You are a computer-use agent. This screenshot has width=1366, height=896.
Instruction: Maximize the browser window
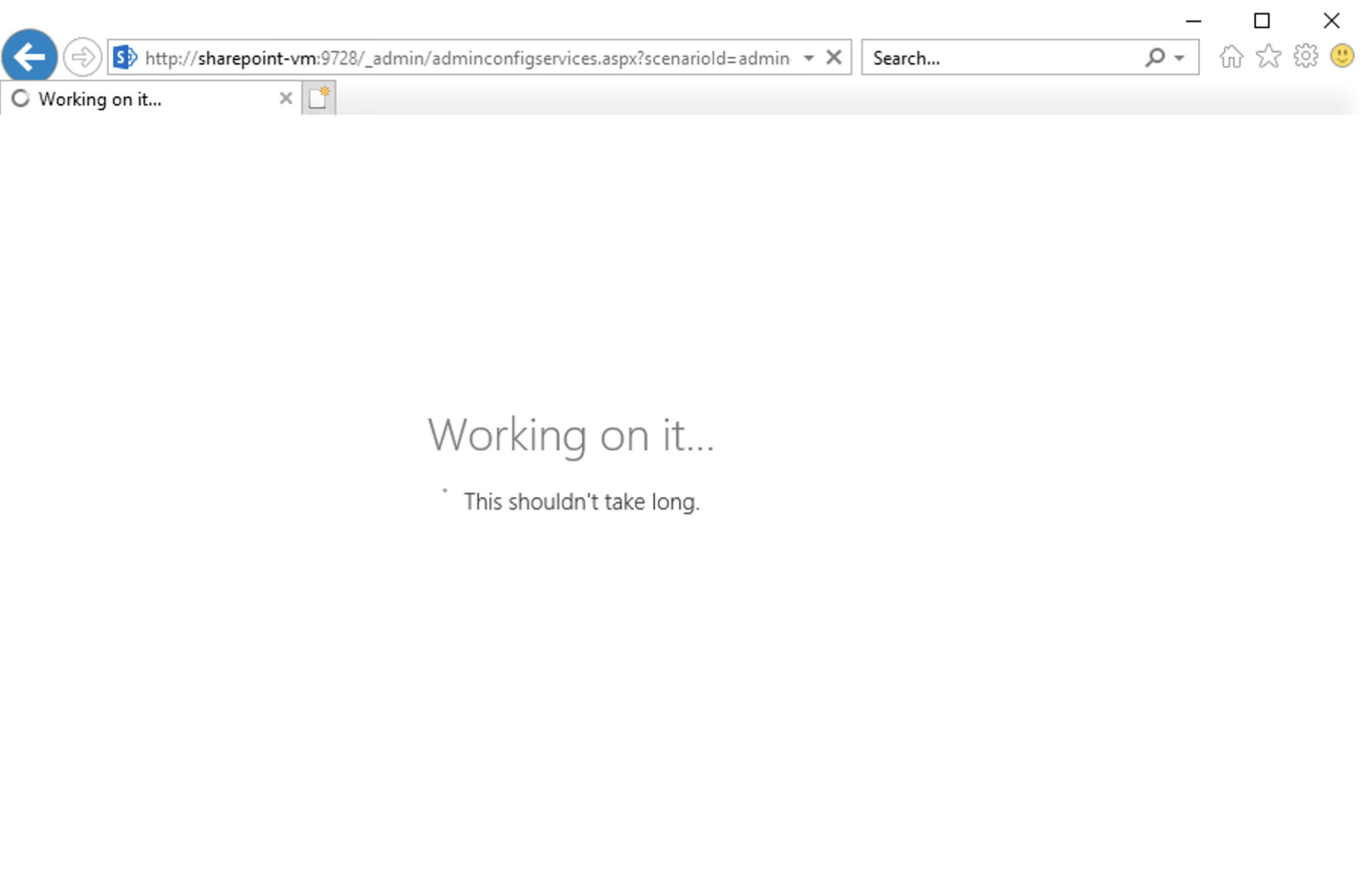pos(1262,21)
